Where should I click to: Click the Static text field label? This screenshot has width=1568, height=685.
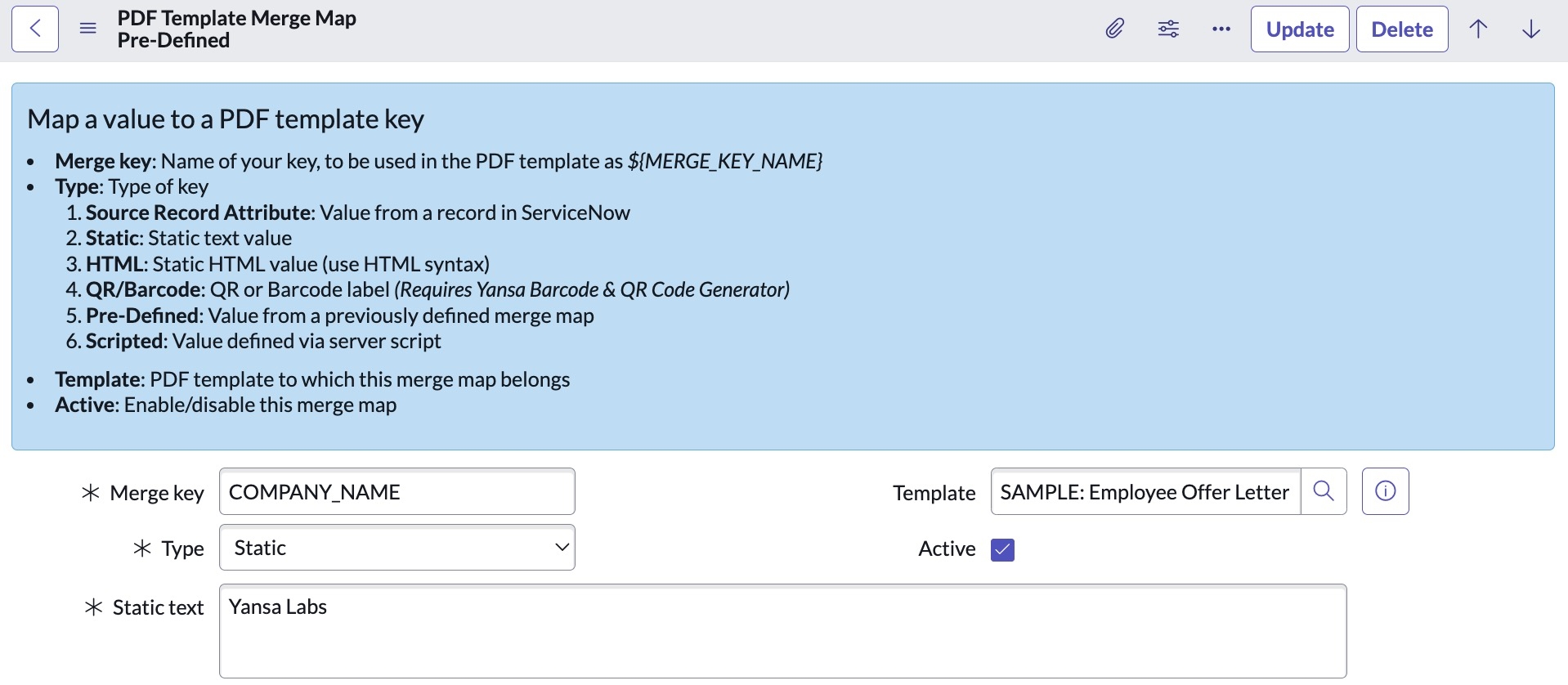pyautogui.click(x=158, y=607)
